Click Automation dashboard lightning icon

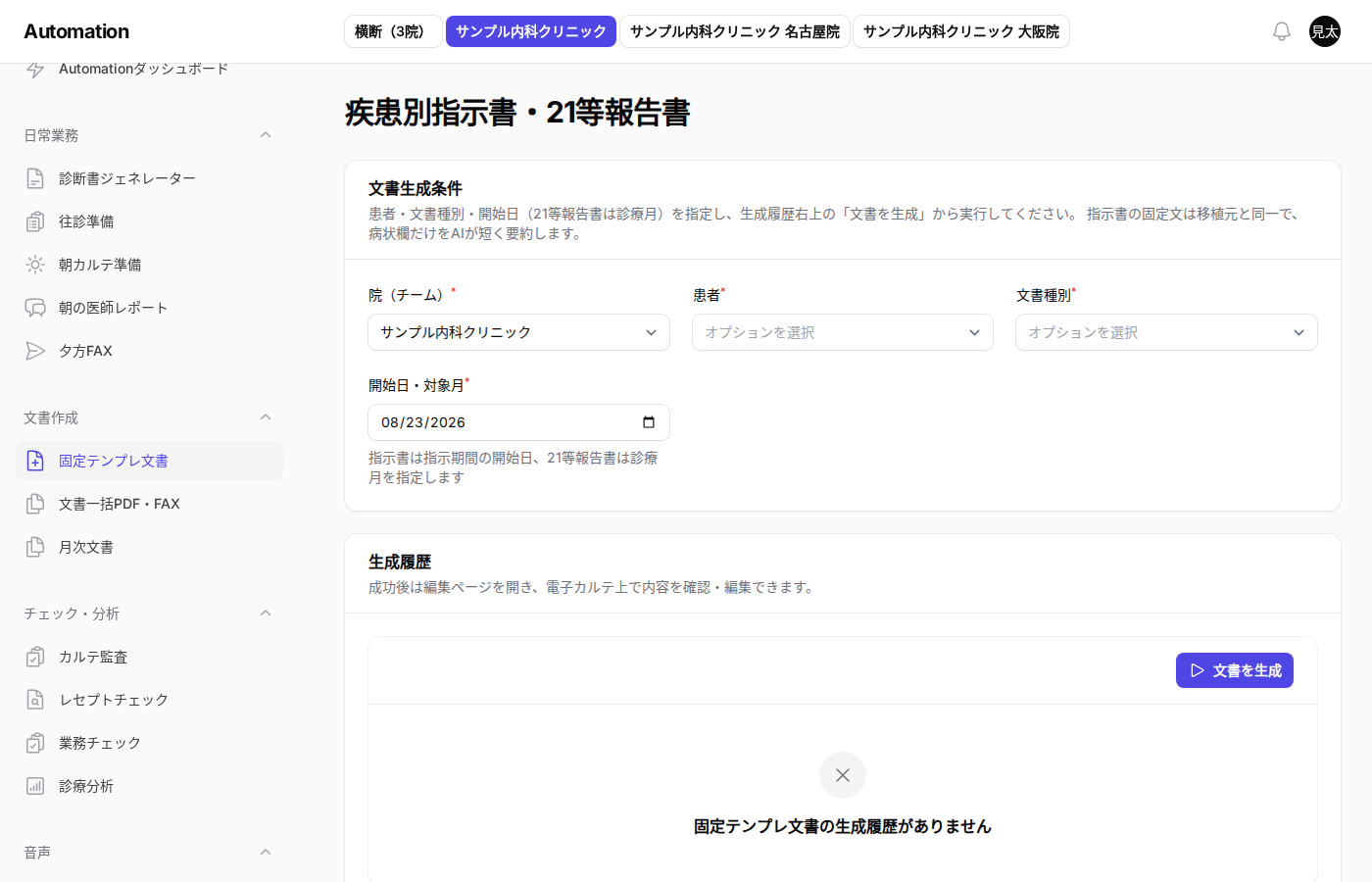tap(35, 69)
